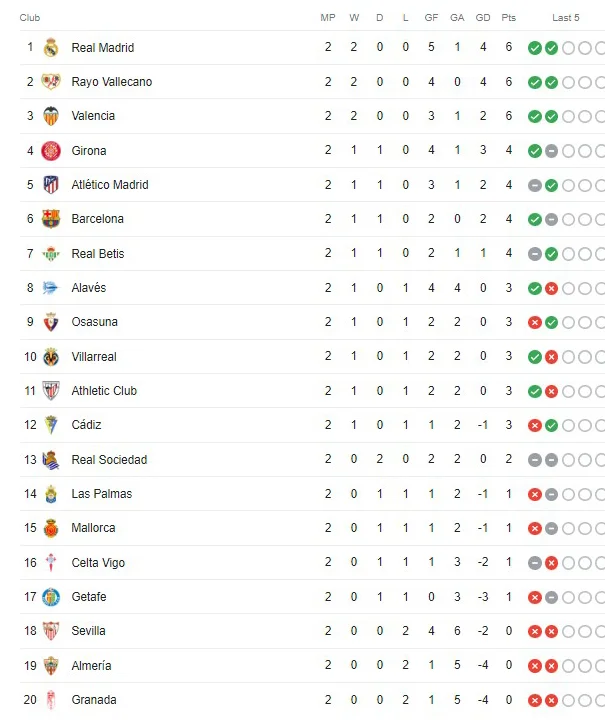This screenshot has height=720, width=605.
Task: Click Alavés red loss result indicator
Action: [x=551, y=288]
